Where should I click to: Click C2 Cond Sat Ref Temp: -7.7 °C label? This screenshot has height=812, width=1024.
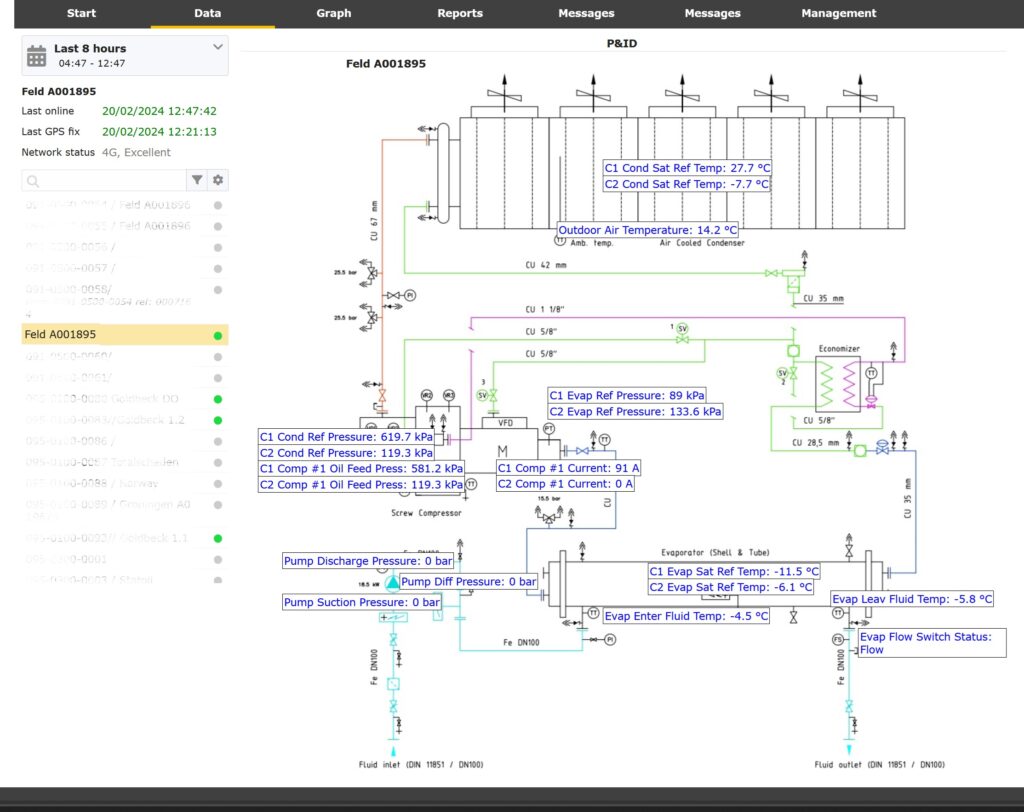(x=686, y=184)
